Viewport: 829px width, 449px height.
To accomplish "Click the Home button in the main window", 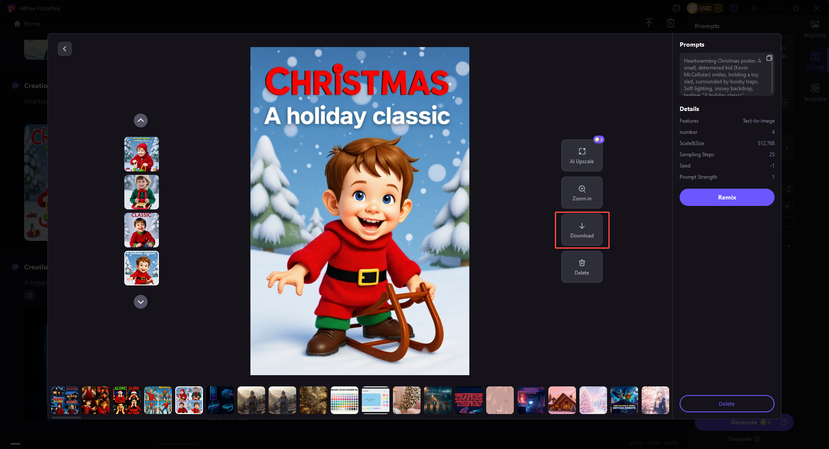I will pyautogui.click(x=27, y=24).
